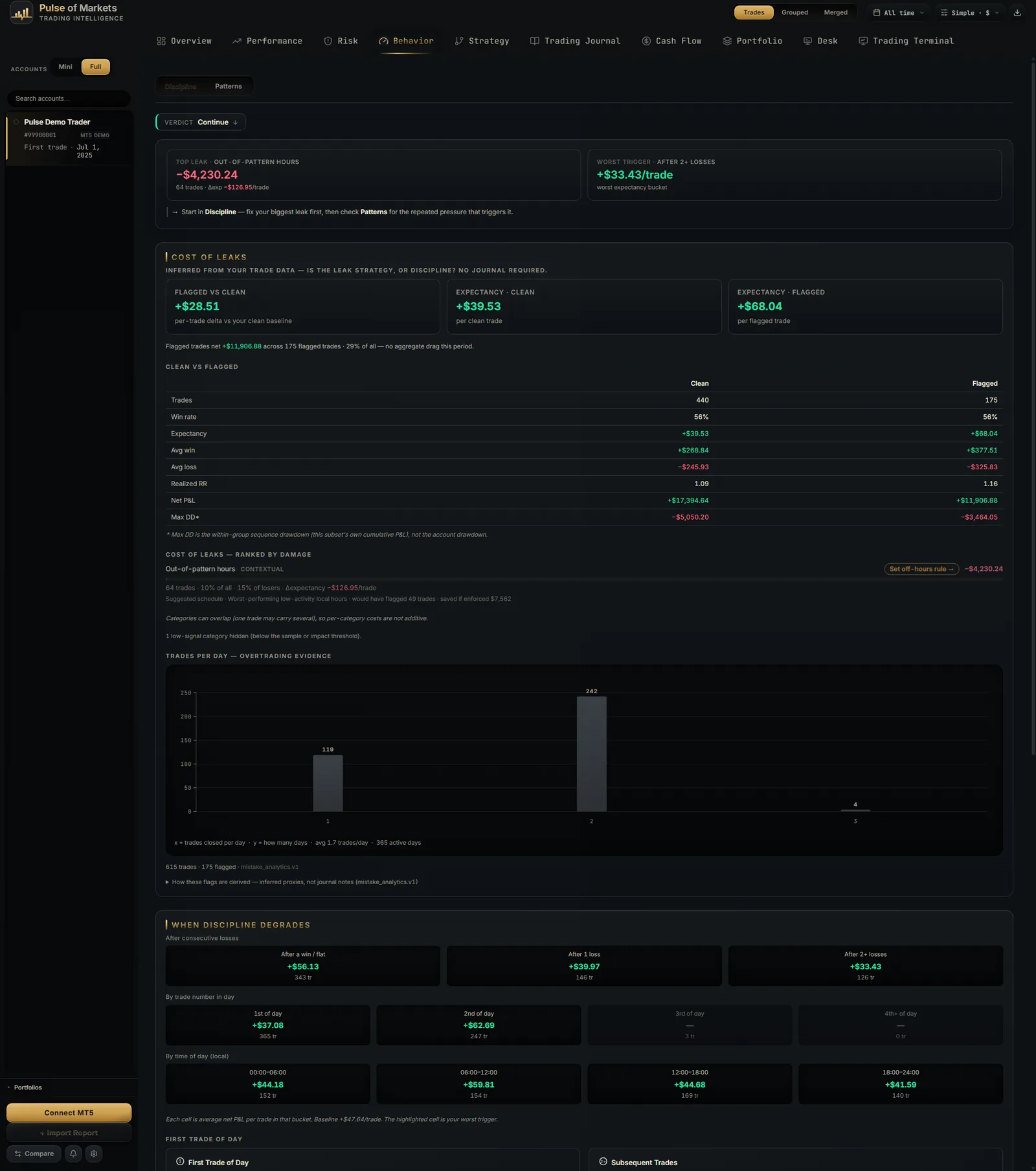The height and width of the screenshot is (1171, 1036).
Task: Switch to the Discipline sub-tab
Action: pyautogui.click(x=181, y=87)
